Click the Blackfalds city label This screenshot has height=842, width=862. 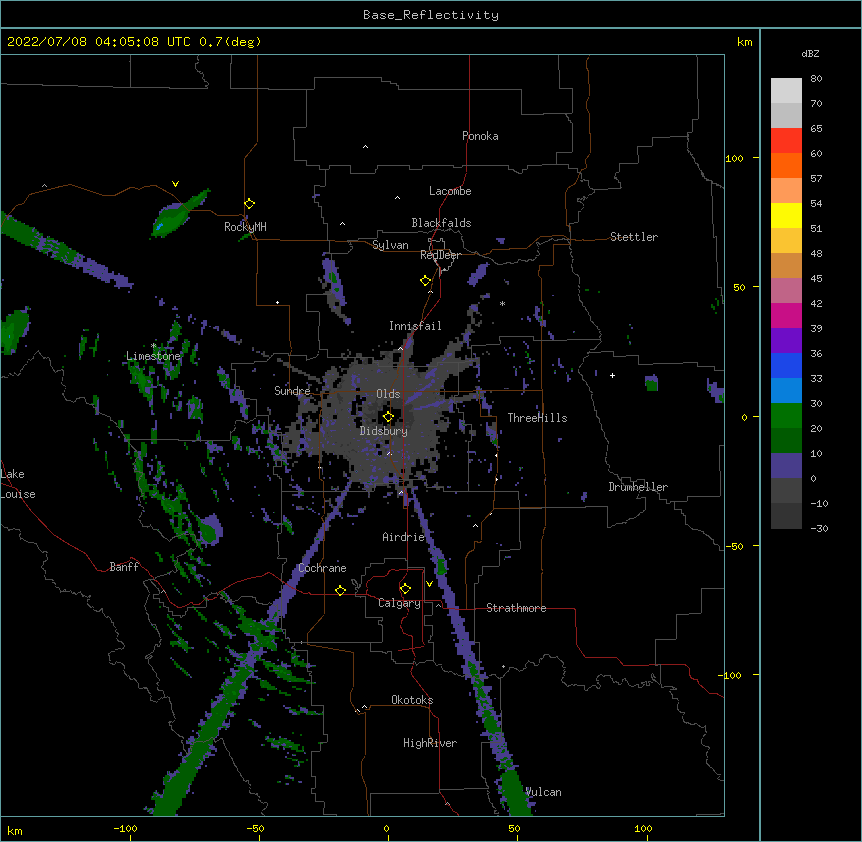[441, 223]
